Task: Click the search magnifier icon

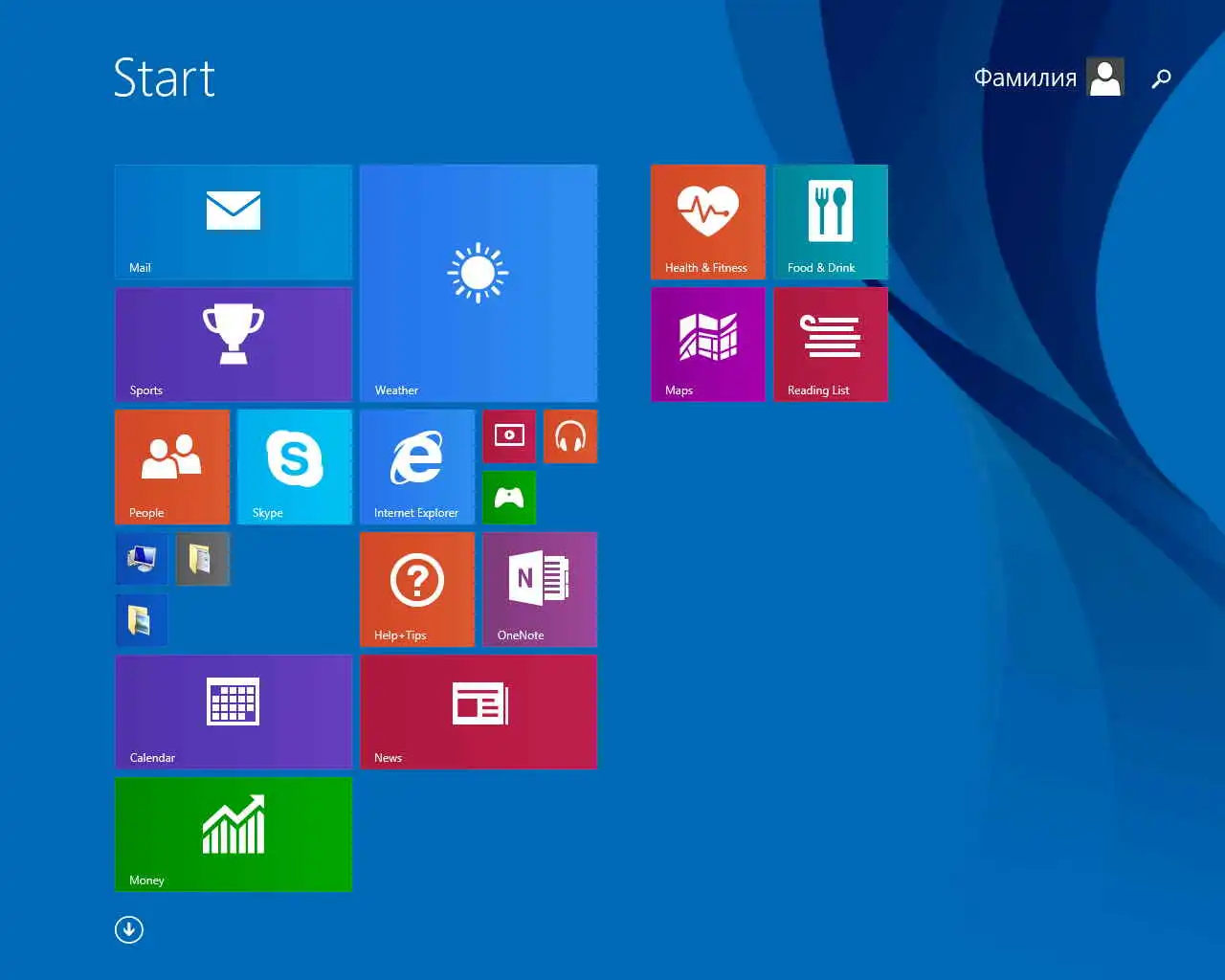Action: (x=1161, y=78)
